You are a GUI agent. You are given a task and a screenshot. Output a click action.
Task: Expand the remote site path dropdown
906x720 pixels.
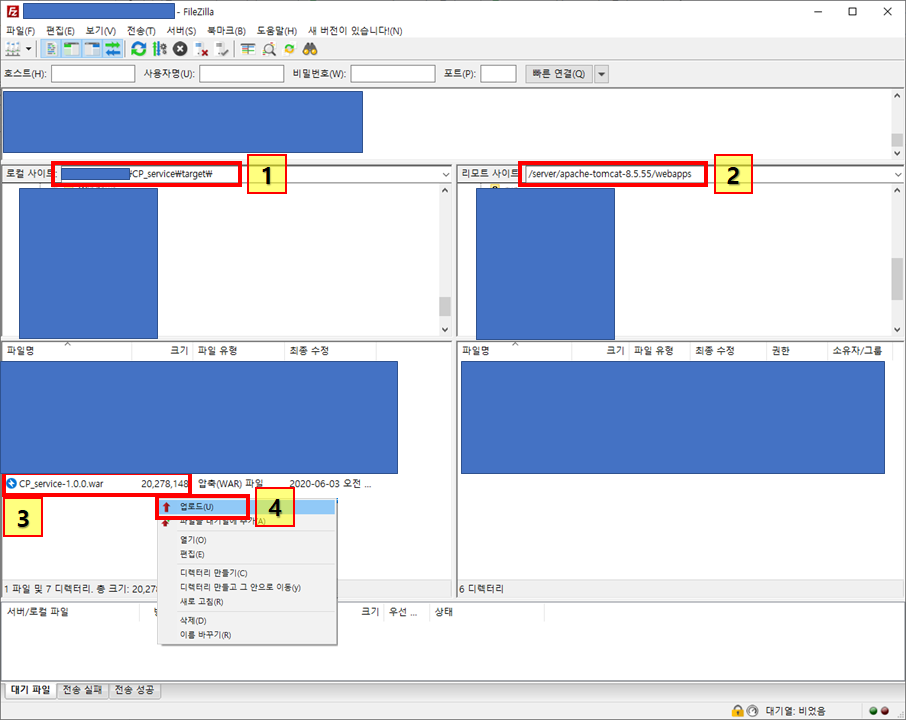click(x=898, y=174)
